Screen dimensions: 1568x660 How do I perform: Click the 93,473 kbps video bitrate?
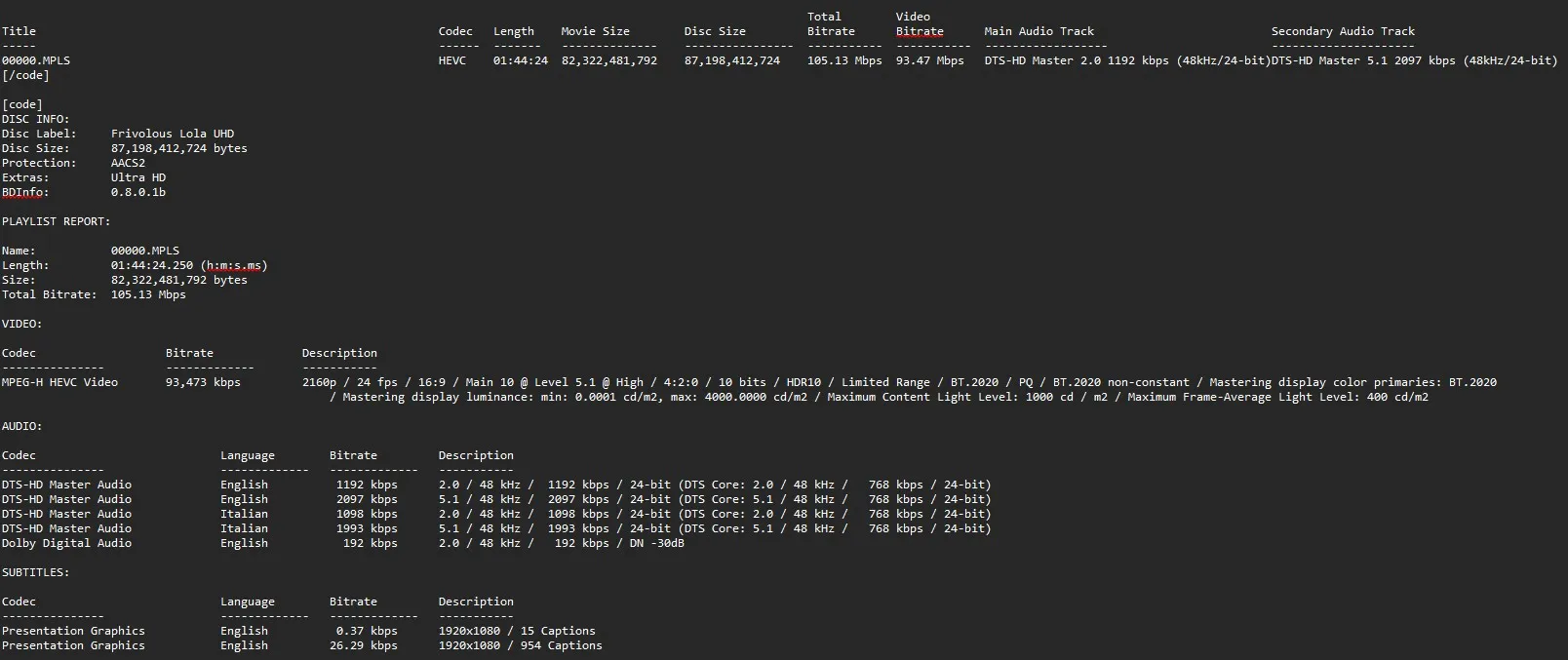pyautogui.click(x=203, y=382)
